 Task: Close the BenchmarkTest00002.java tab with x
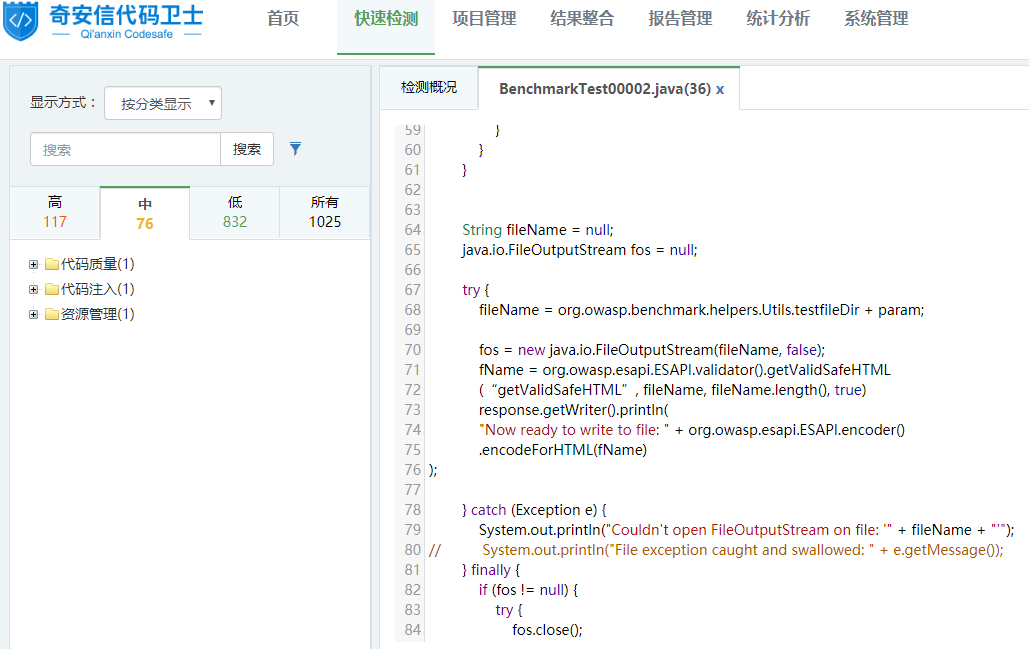(x=720, y=89)
